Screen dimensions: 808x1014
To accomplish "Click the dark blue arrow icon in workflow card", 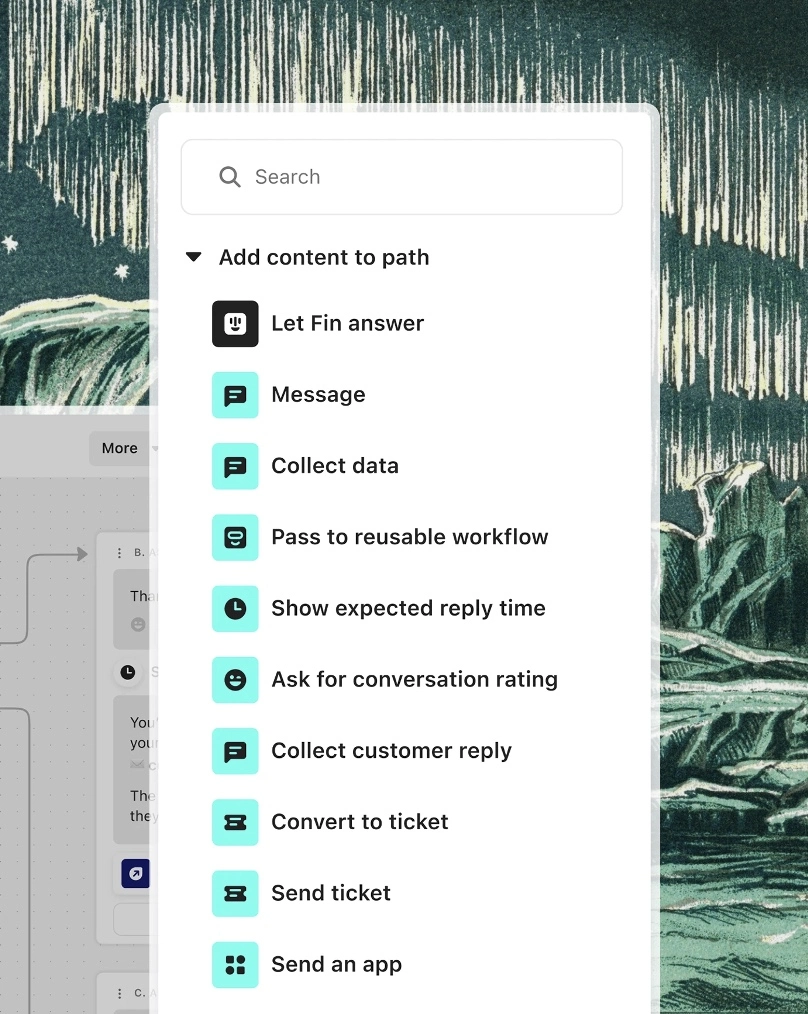I will point(135,873).
